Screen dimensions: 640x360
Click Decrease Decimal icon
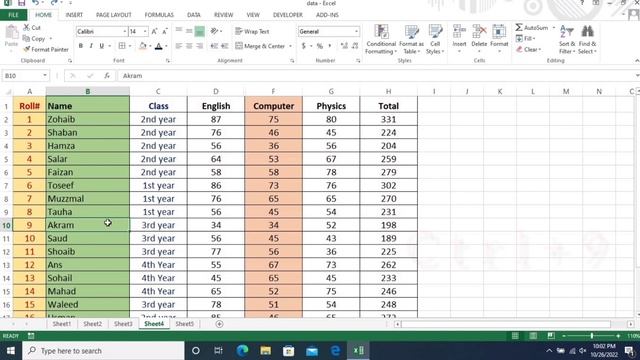click(355, 46)
